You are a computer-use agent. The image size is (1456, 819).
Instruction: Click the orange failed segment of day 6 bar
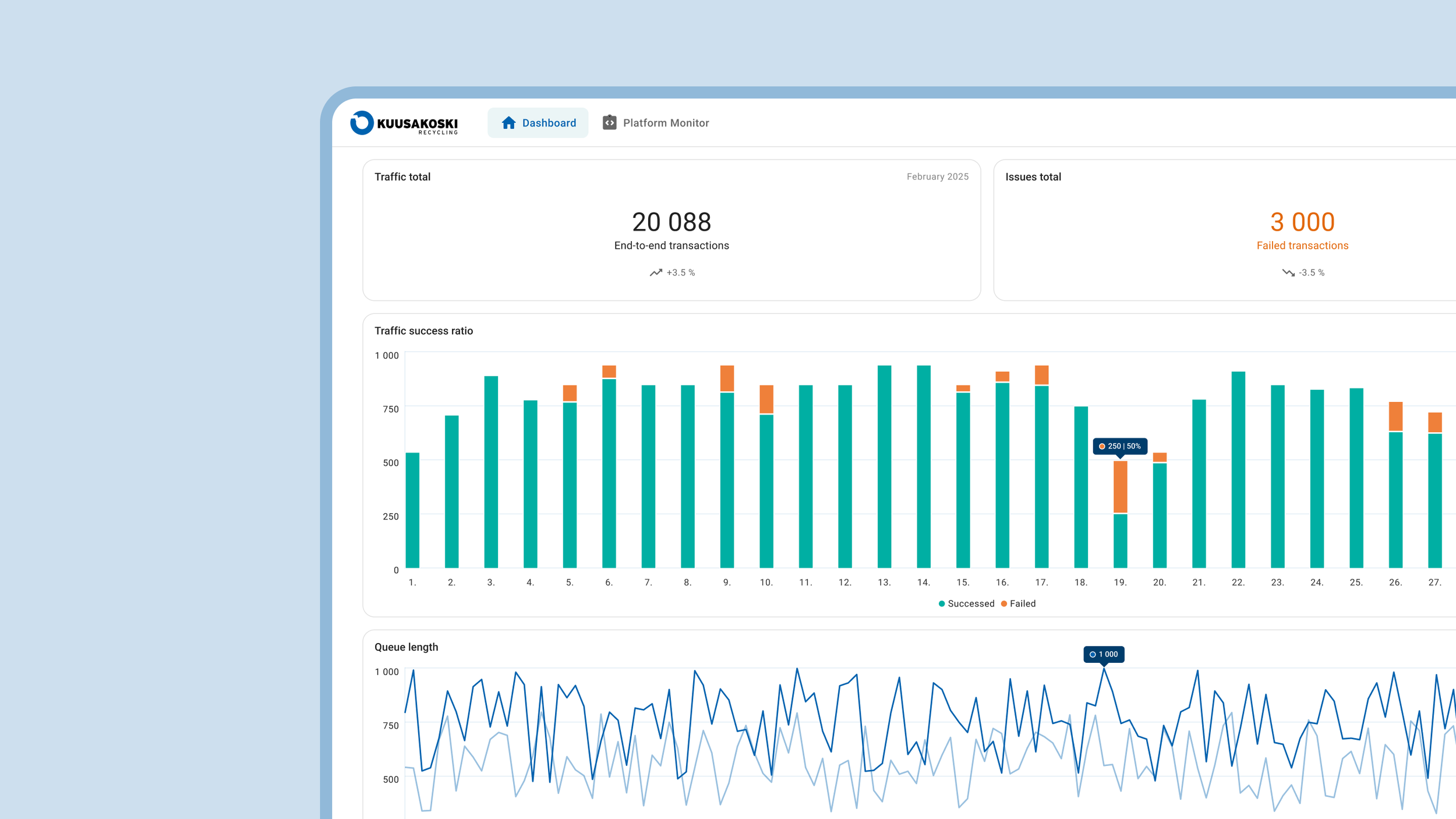click(609, 371)
